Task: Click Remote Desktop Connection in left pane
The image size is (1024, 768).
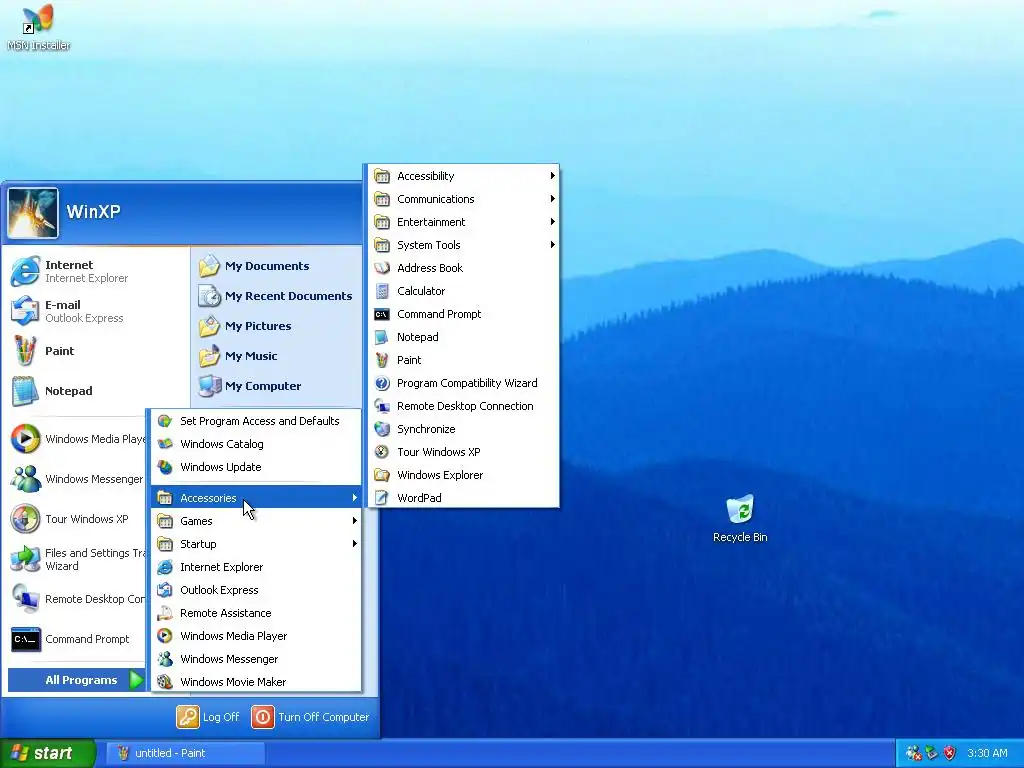Action: pos(76,599)
